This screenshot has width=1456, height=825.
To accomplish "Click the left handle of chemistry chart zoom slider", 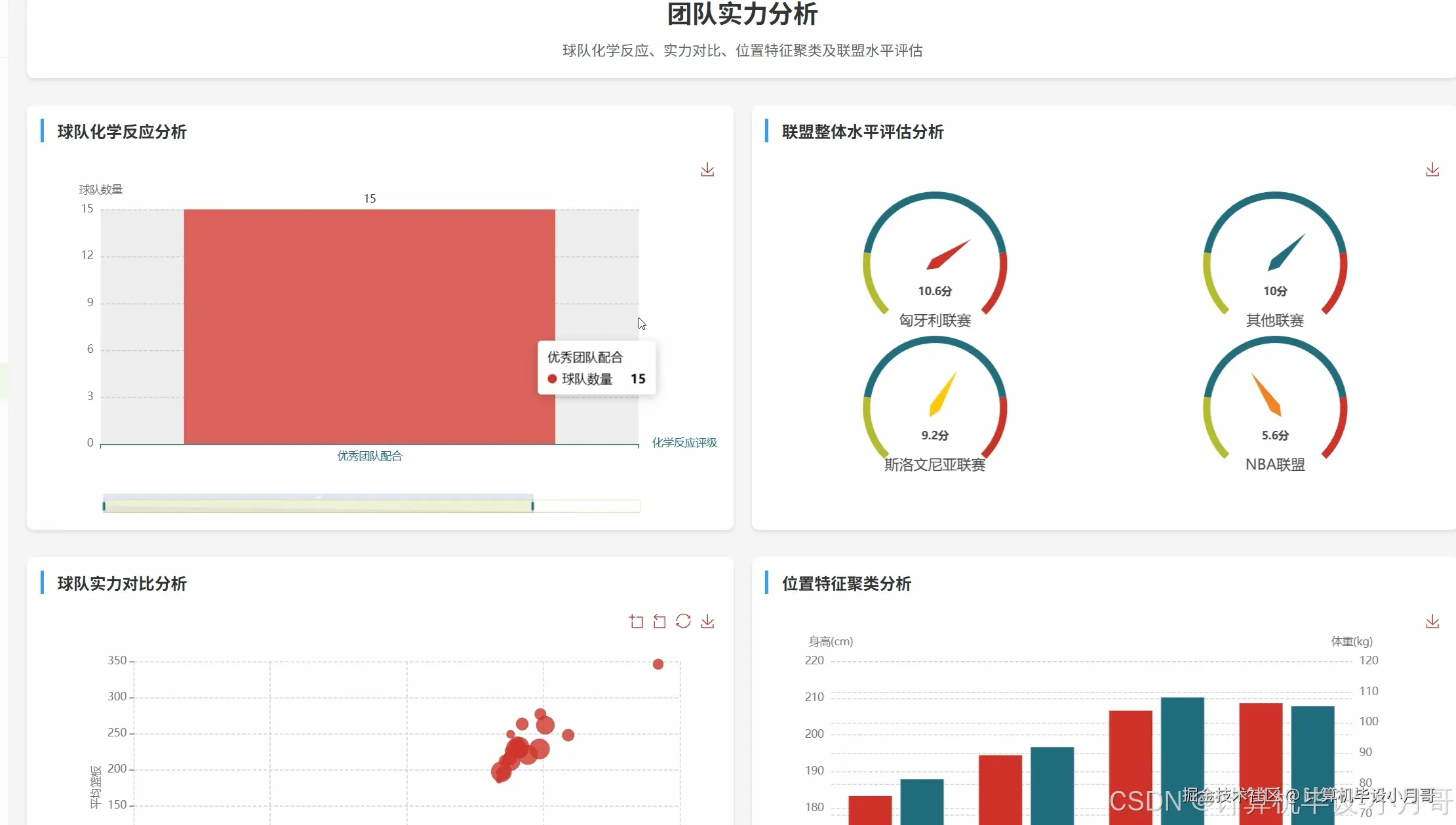I will click(104, 506).
